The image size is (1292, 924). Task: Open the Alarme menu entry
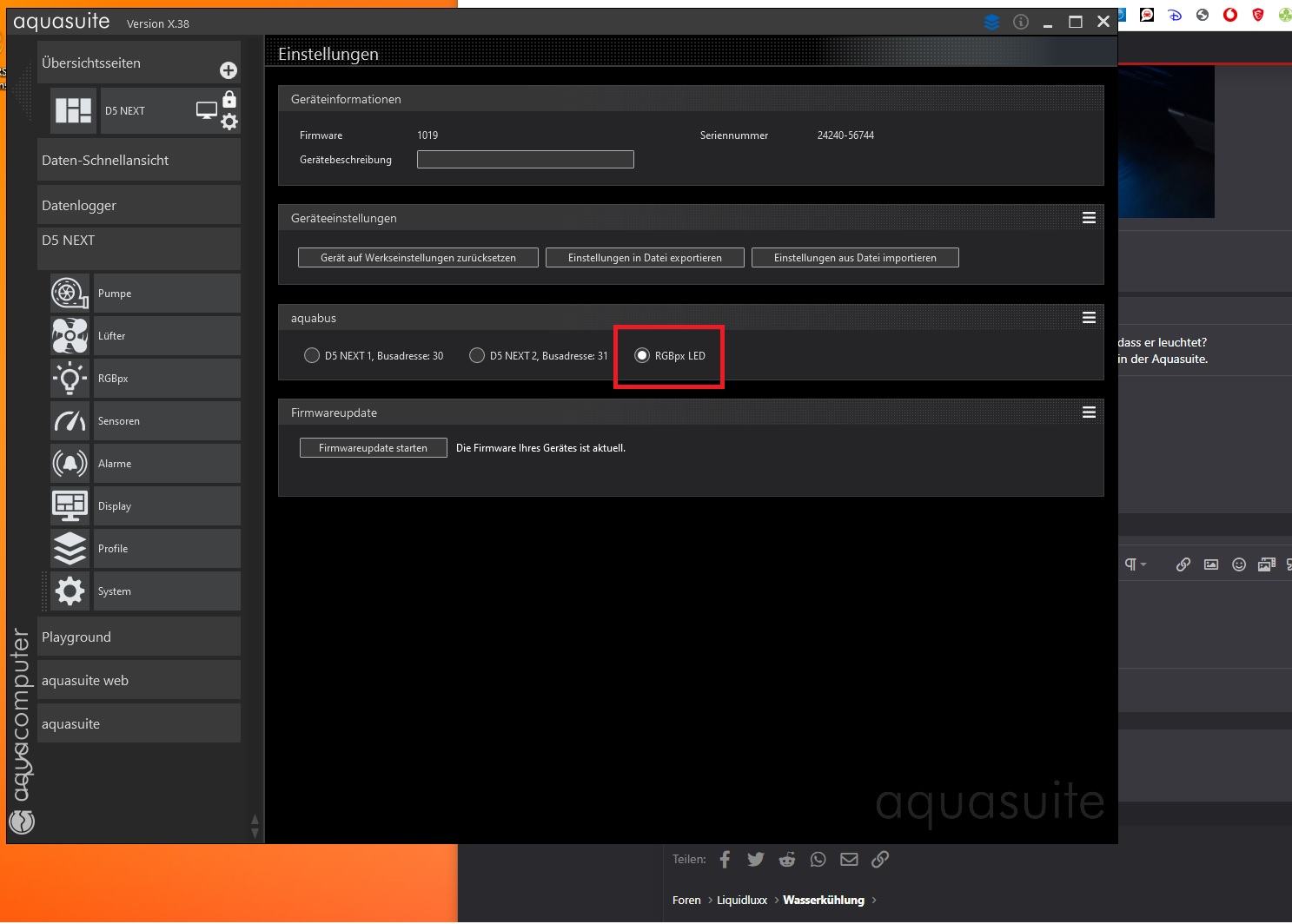[x=167, y=464]
